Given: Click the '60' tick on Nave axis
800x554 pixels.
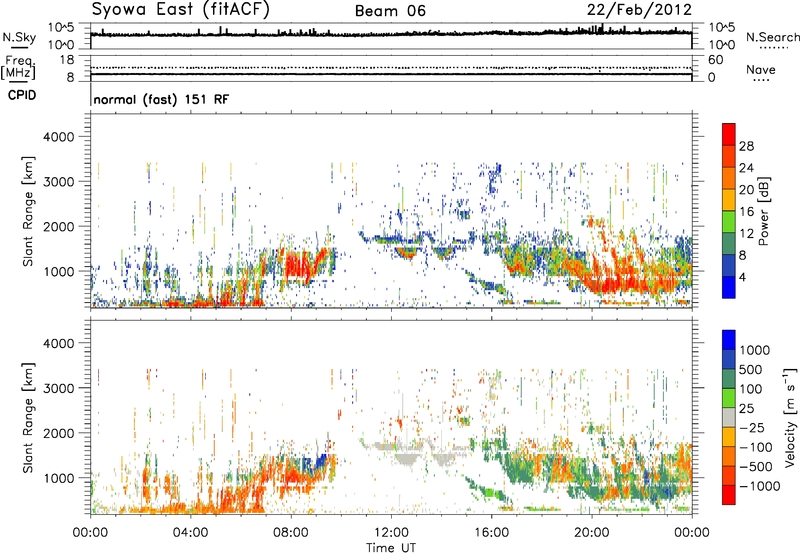Looking at the screenshot, I should (x=715, y=60).
